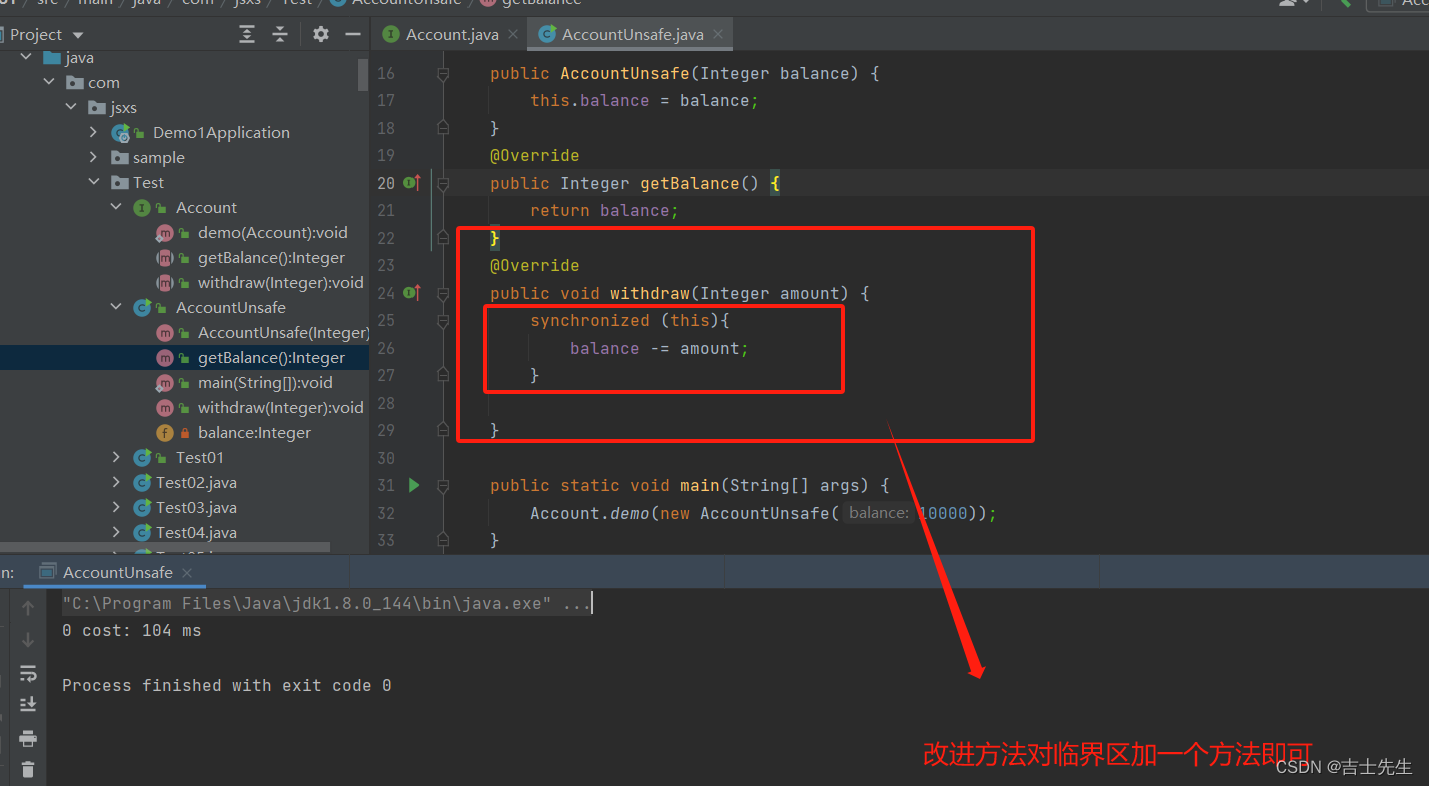Screen dimensions: 1429x786
Task: Click '0 cost: 104 ms' console output
Action: click(x=131, y=631)
